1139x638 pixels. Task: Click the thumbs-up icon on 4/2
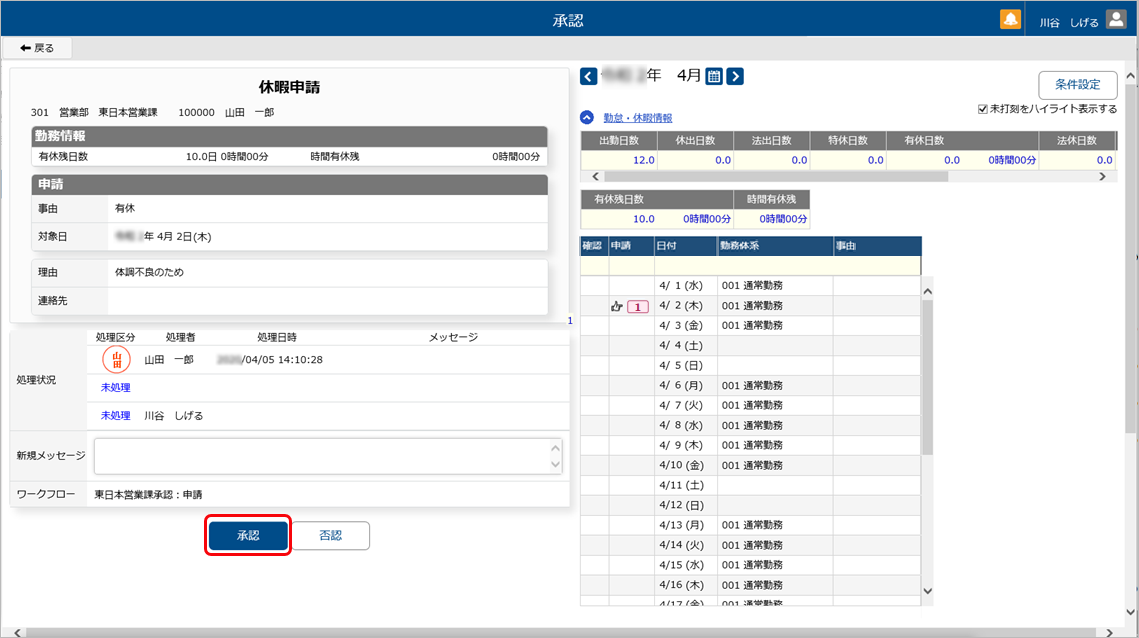click(x=617, y=306)
